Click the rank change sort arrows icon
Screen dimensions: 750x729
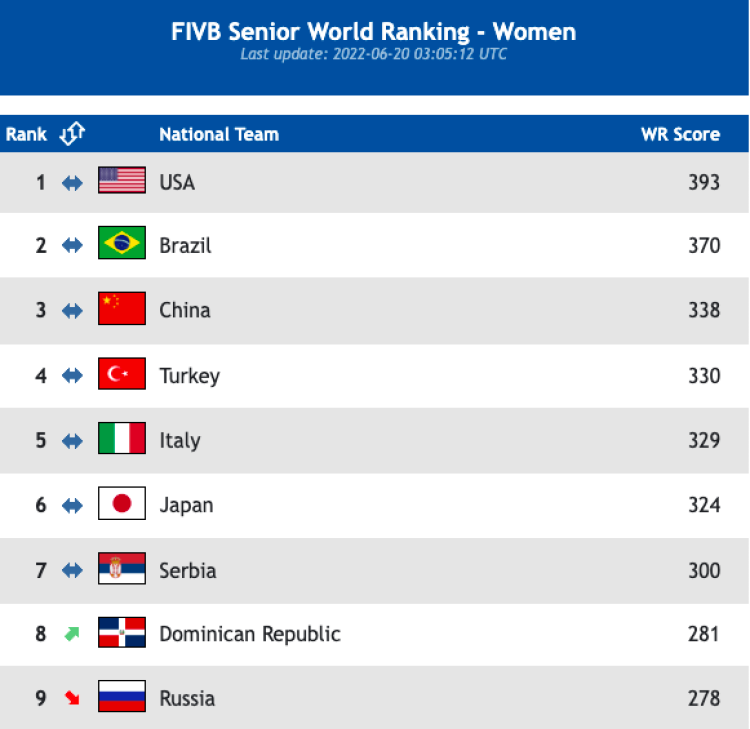coord(72,133)
